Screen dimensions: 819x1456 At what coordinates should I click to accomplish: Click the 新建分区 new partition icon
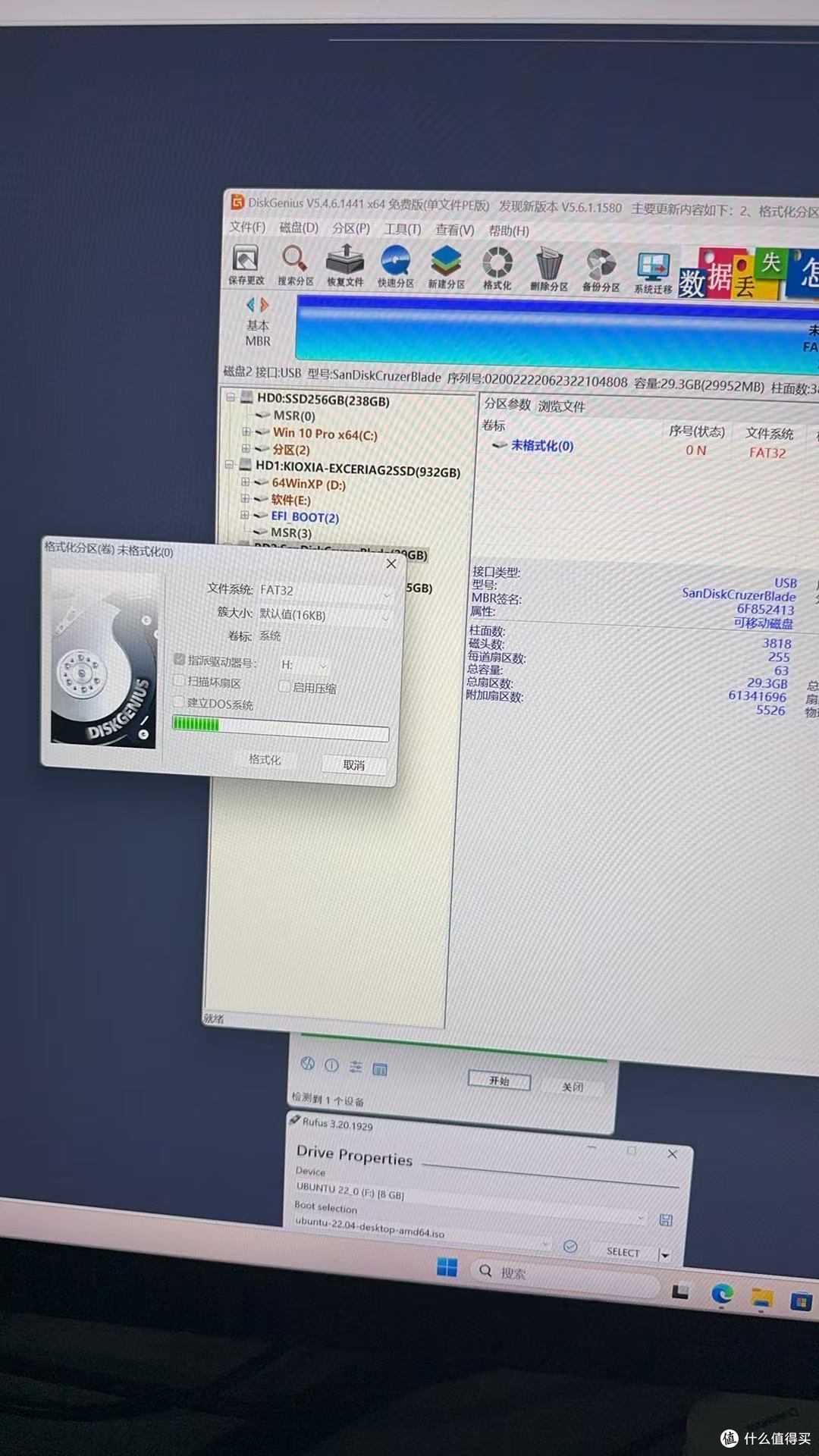(446, 268)
